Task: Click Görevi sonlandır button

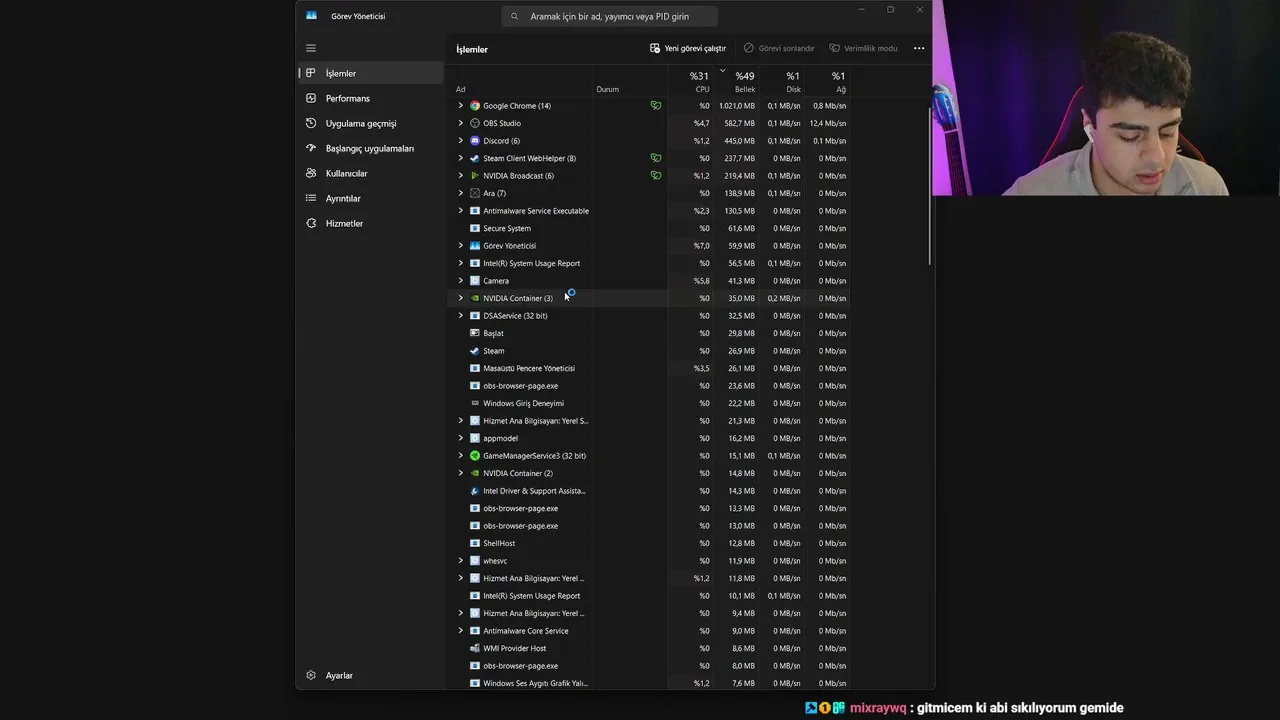Action: [779, 48]
